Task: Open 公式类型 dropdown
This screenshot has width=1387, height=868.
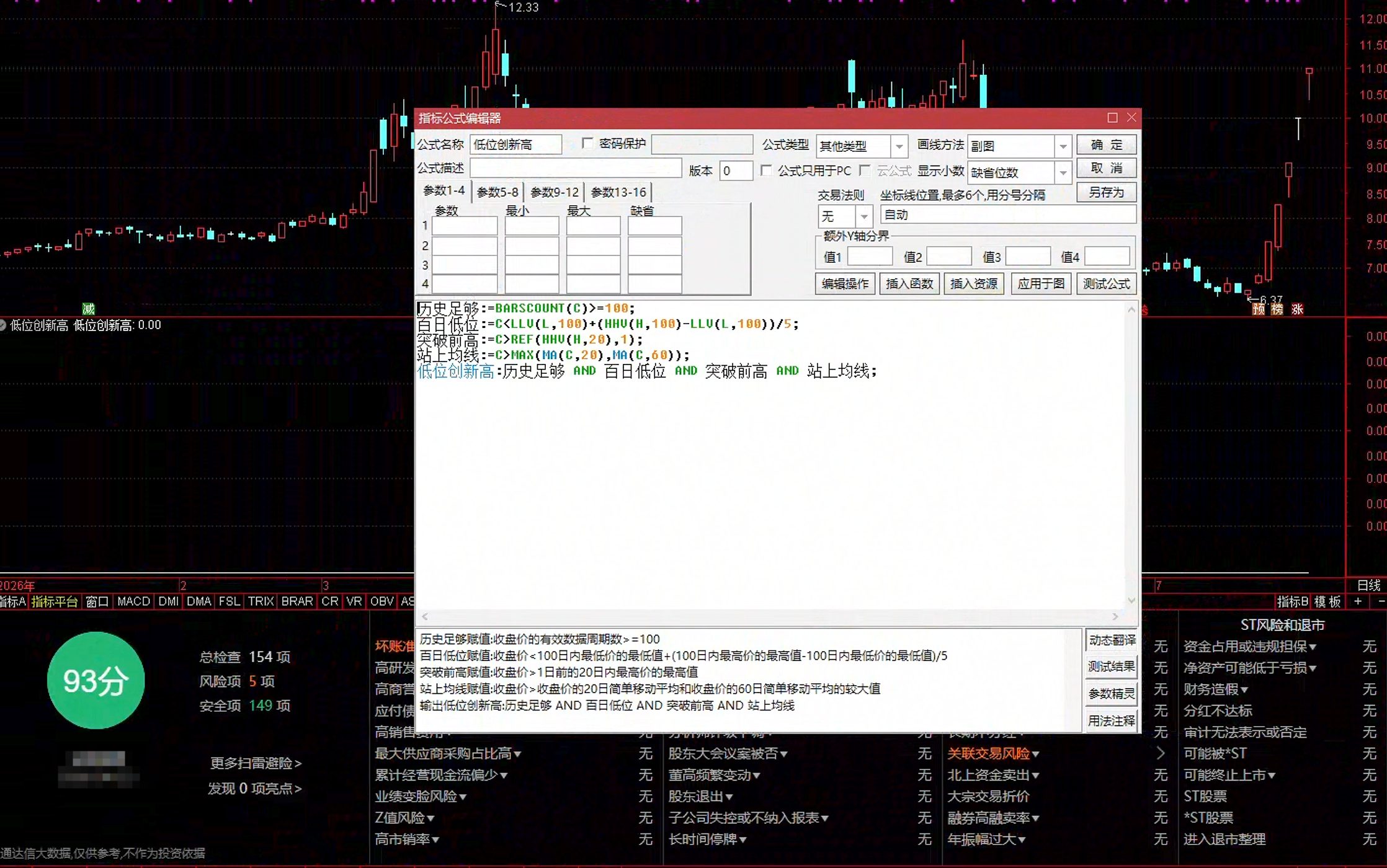Action: coord(899,146)
